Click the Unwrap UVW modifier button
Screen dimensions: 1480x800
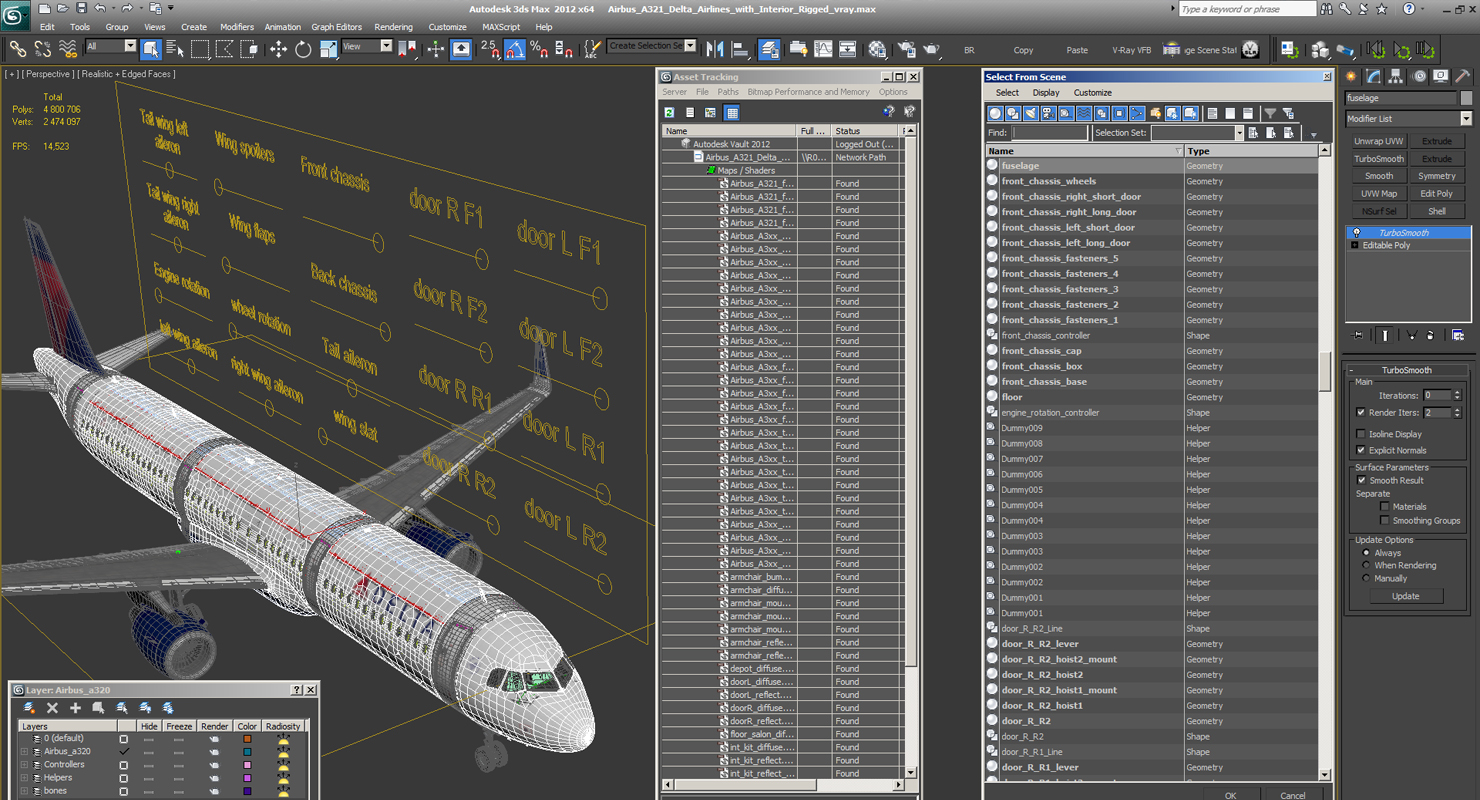(1379, 141)
